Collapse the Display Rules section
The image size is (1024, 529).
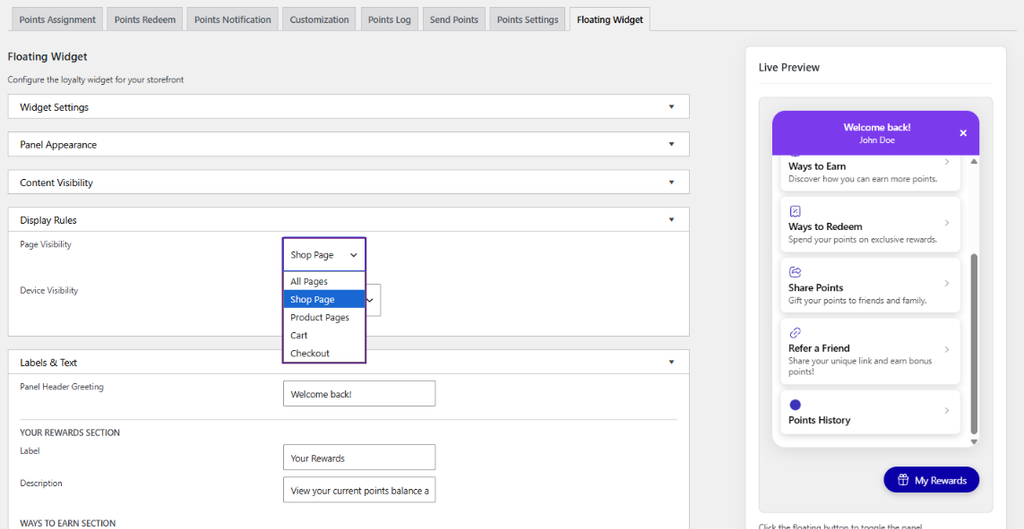click(x=348, y=220)
